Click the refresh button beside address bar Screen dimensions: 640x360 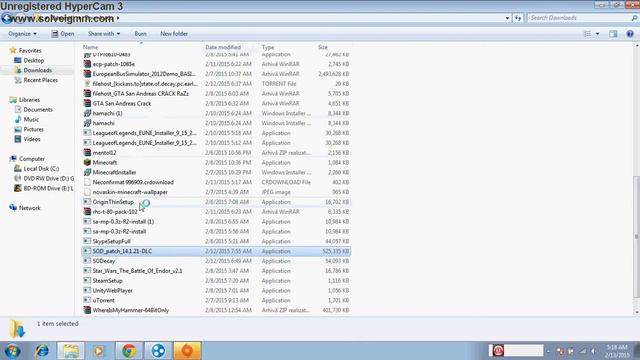pyautogui.click(x=518, y=18)
